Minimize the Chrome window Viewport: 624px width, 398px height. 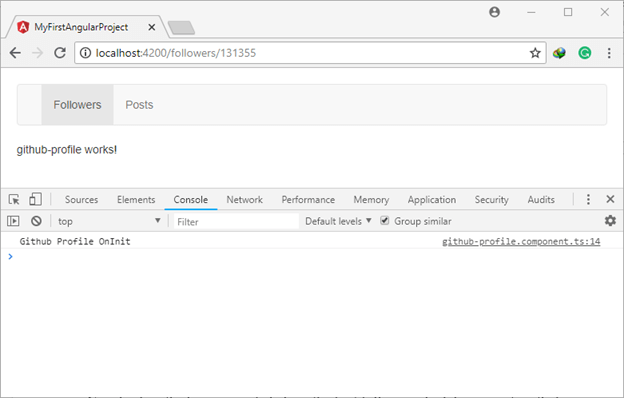pyautogui.click(x=531, y=12)
